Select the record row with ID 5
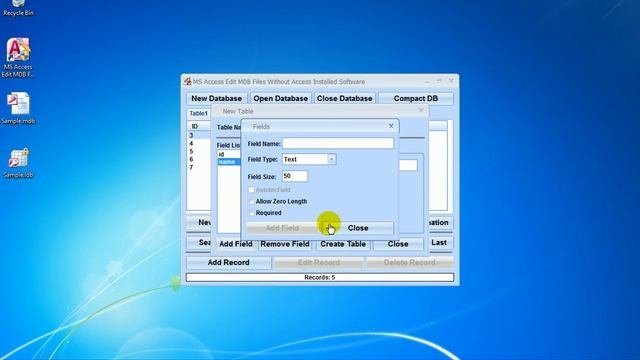The image size is (640, 360). (199, 151)
